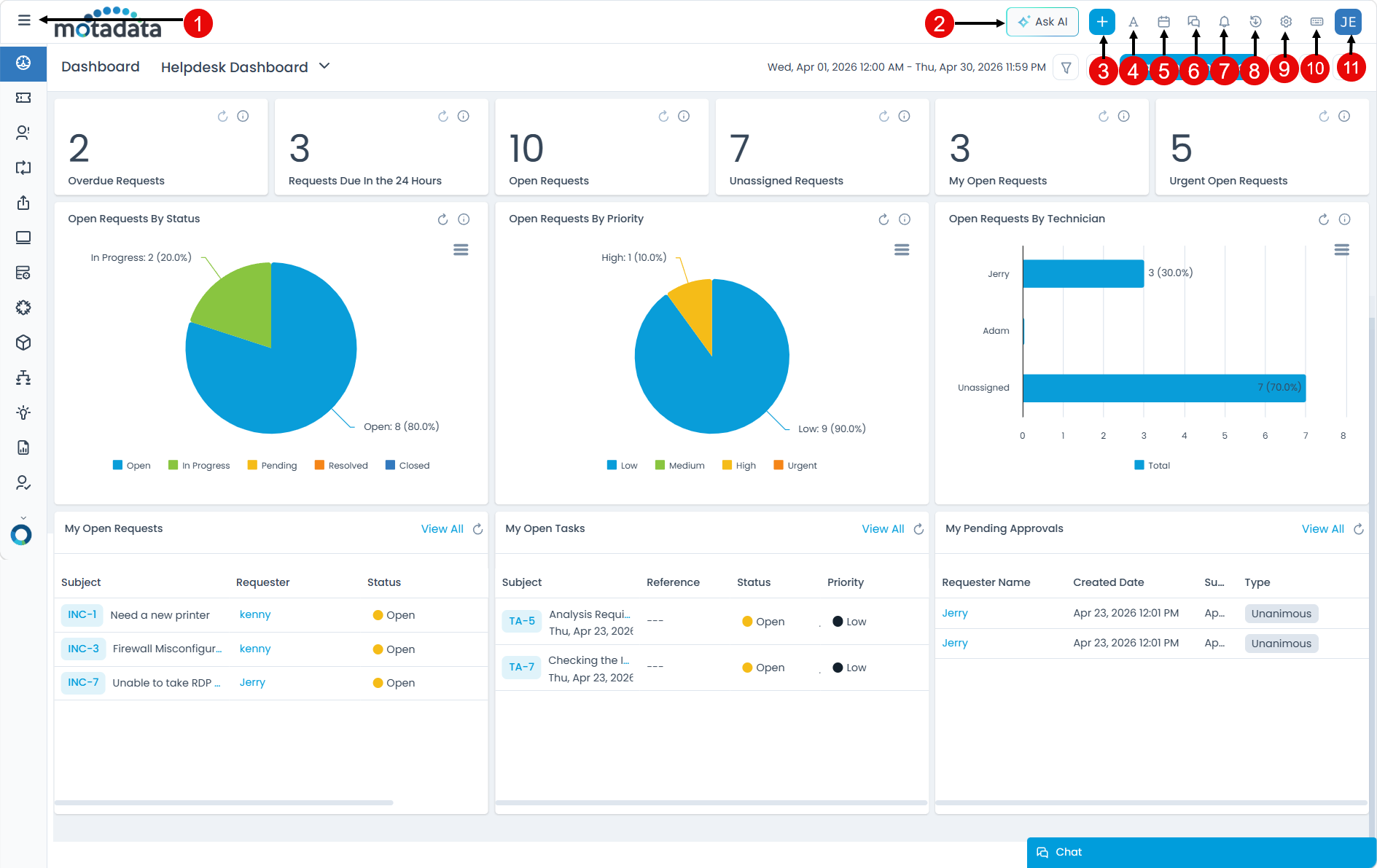Open chart menu for Open Requests By Status
This screenshot has width=1377, height=868.
point(461,250)
